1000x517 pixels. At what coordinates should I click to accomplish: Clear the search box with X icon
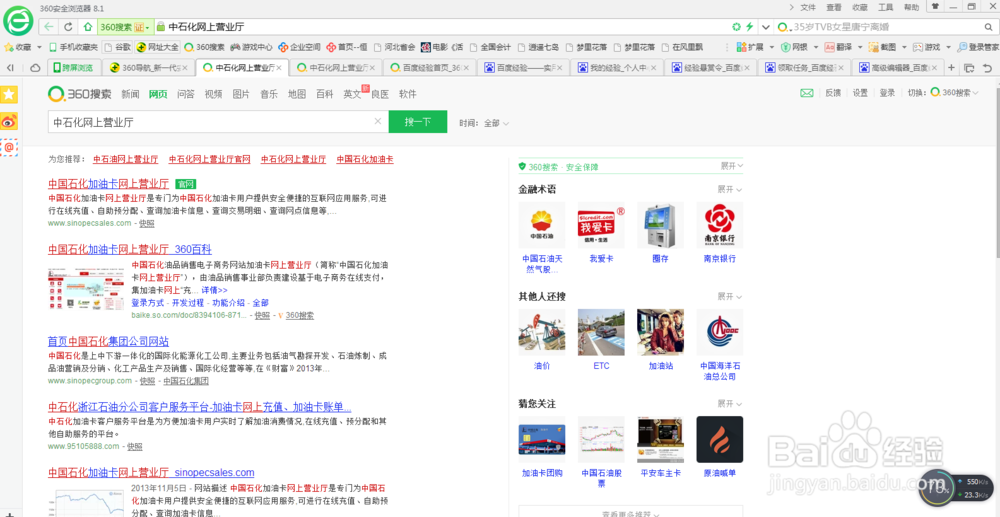point(378,121)
